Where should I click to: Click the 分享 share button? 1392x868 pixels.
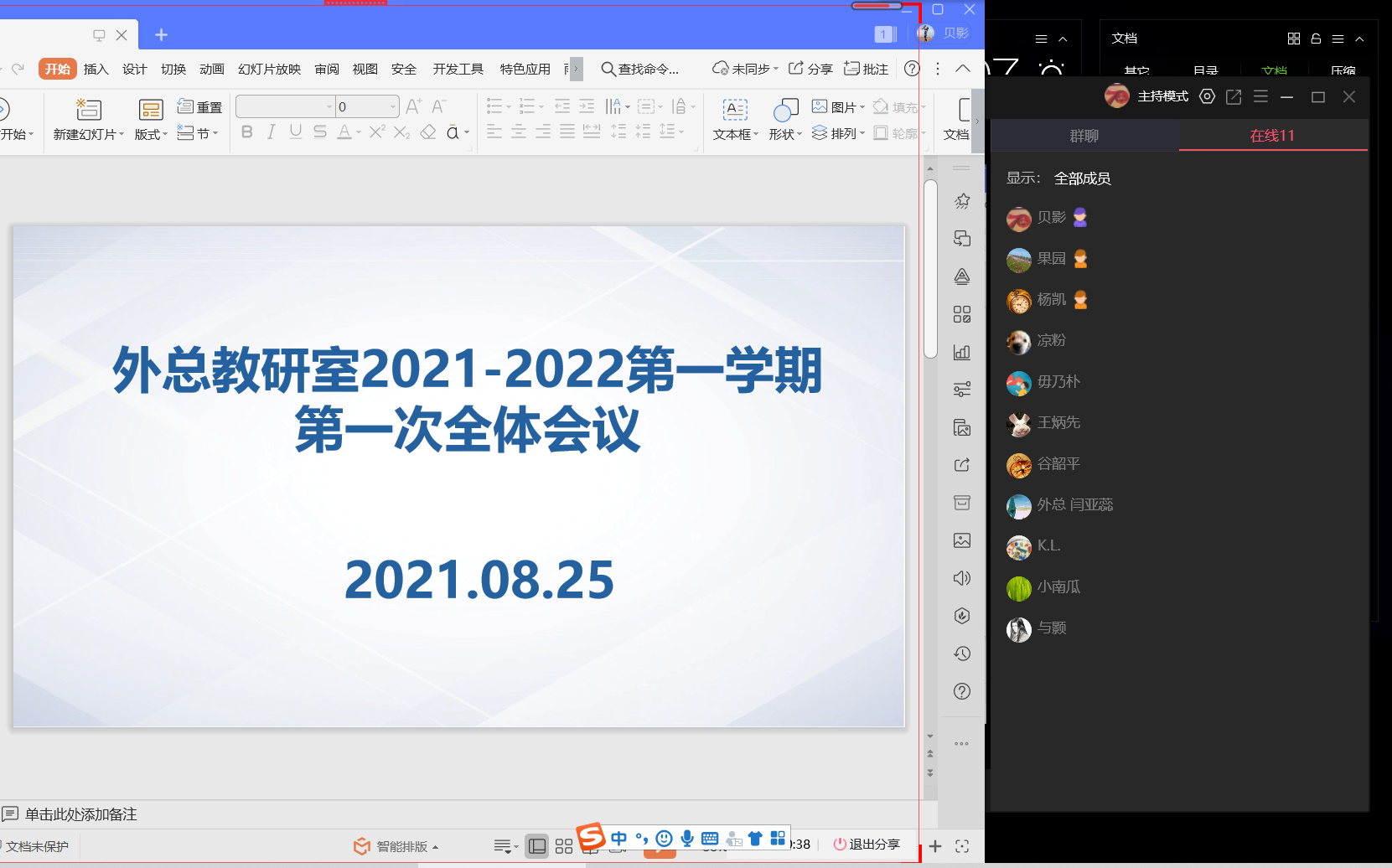click(810, 69)
